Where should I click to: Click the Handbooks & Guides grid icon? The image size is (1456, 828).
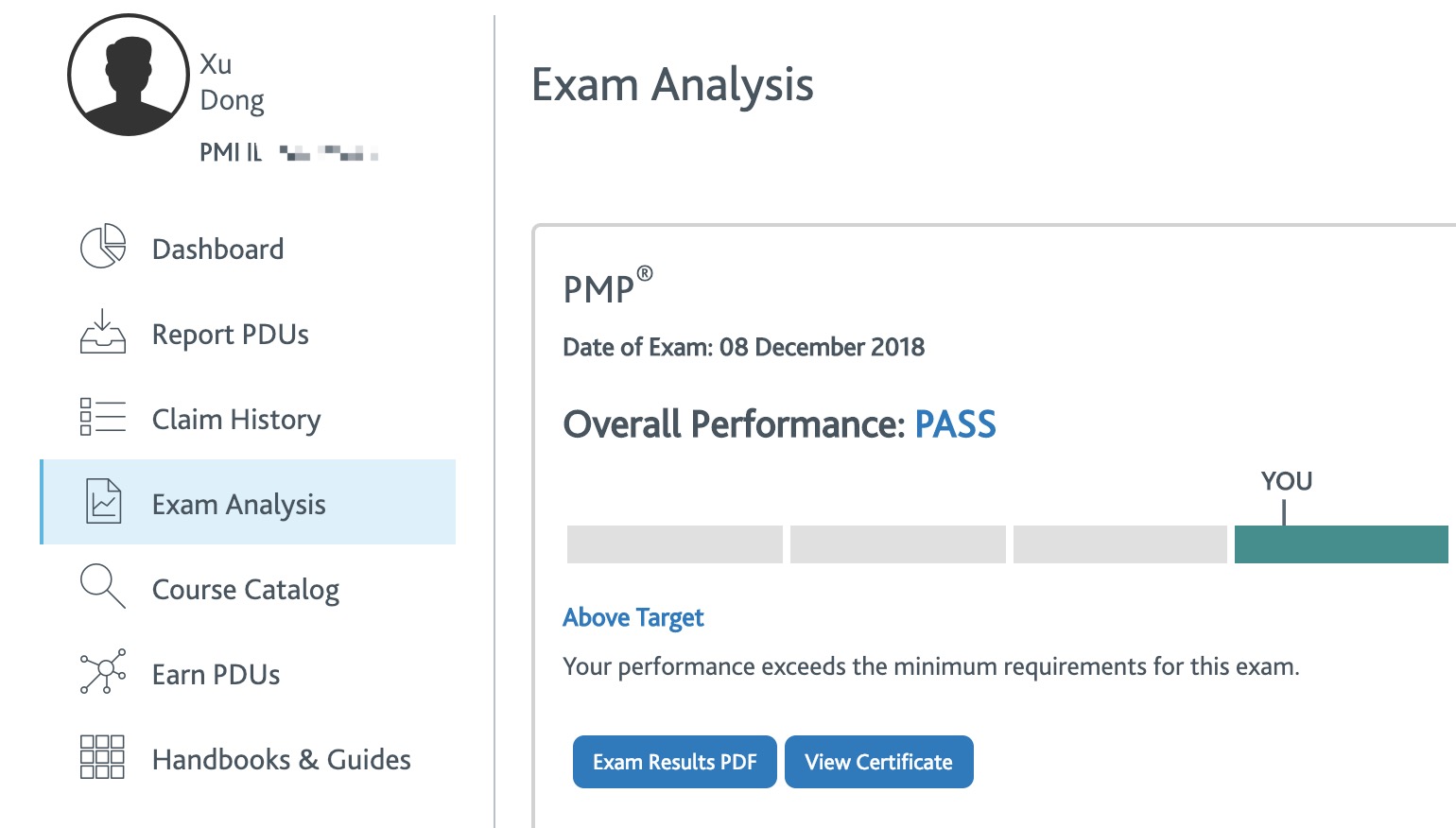pyautogui.click(x=103, y=757)
